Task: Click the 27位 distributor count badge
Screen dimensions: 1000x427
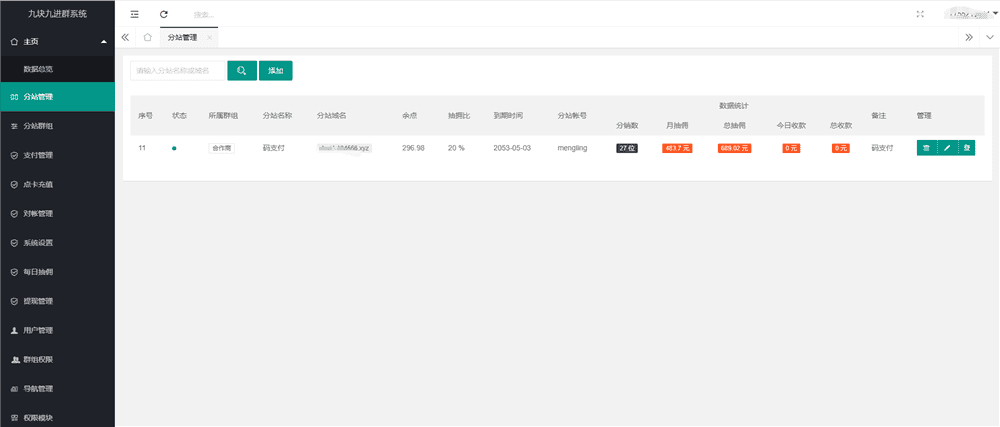Action: (627, 148)
